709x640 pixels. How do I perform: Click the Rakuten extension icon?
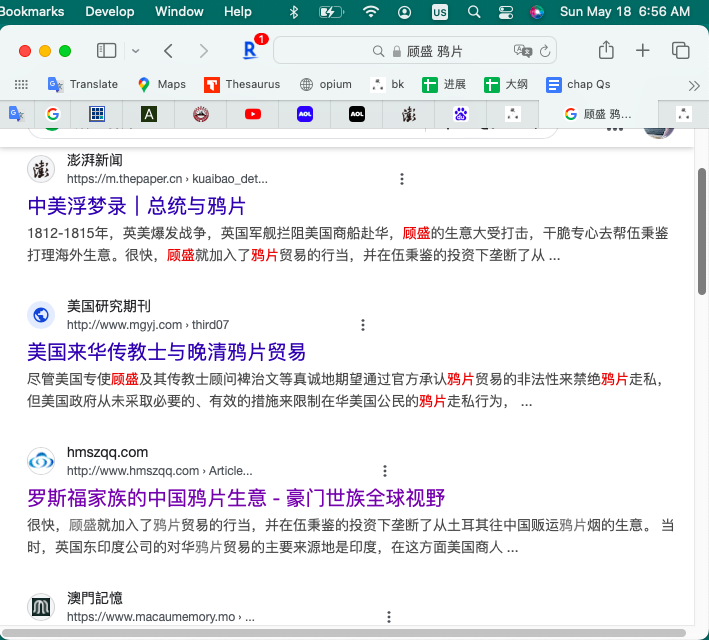[251, 50]
